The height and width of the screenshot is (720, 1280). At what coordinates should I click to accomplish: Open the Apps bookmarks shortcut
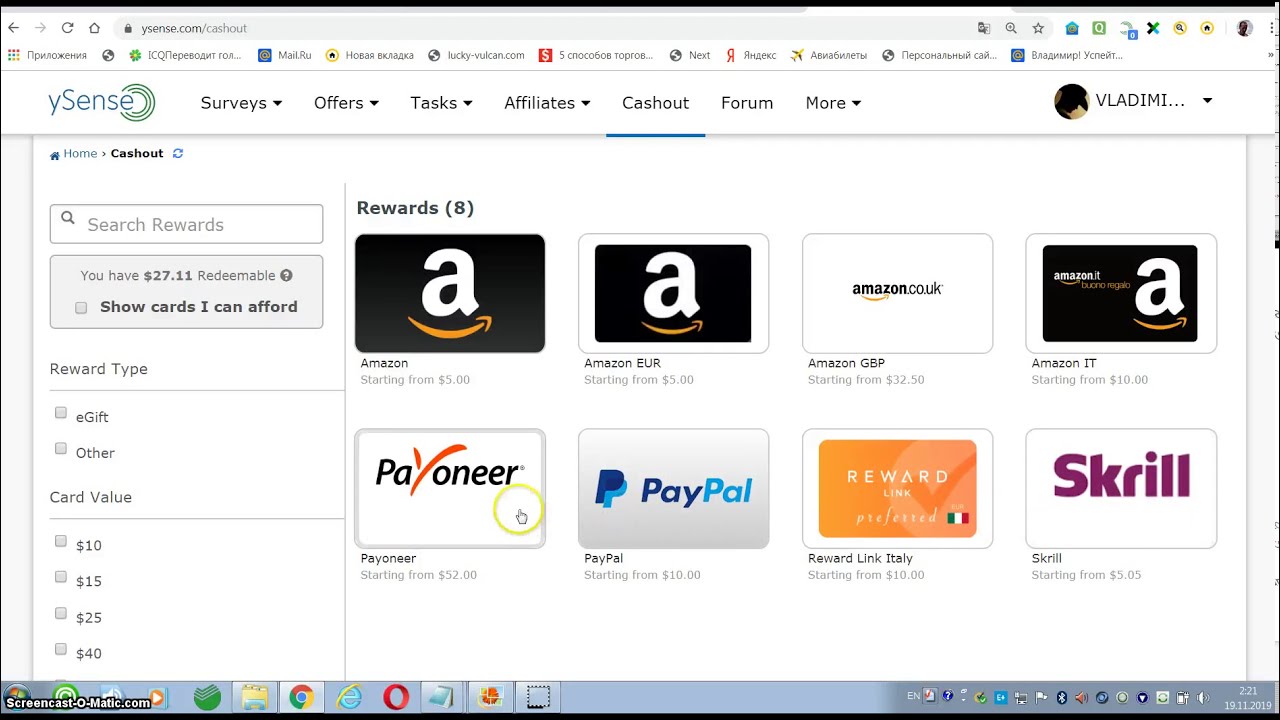pyautogui.click(x=47, y=55)
